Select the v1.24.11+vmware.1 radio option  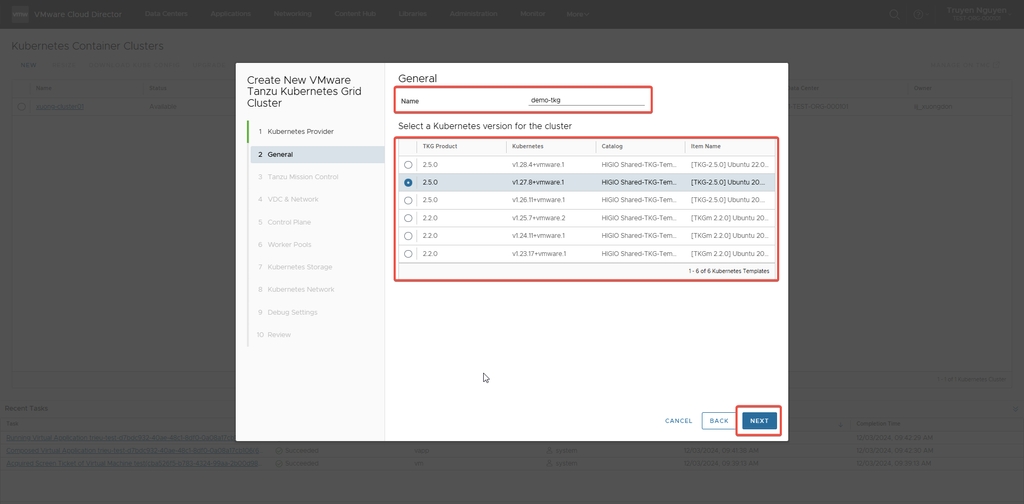coord(408,236)
